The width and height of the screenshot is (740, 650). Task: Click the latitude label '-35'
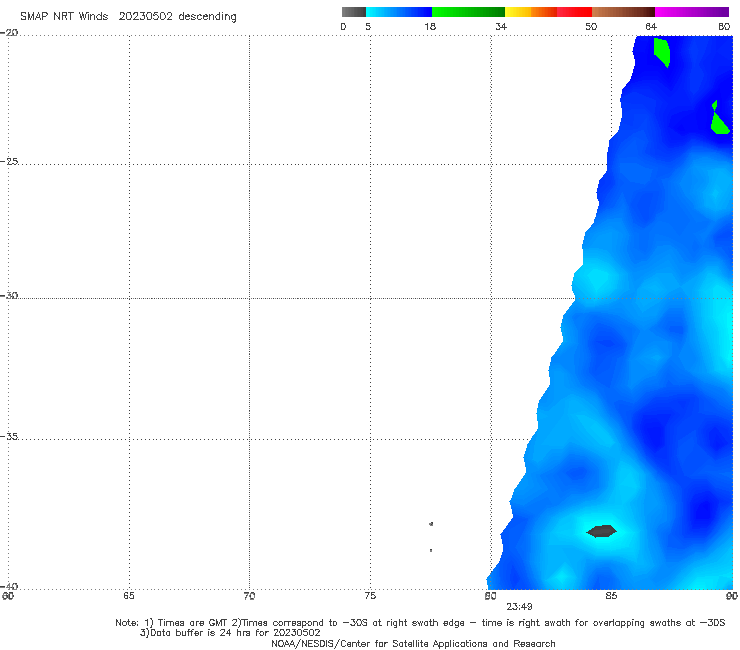click(x=9, y=436)
